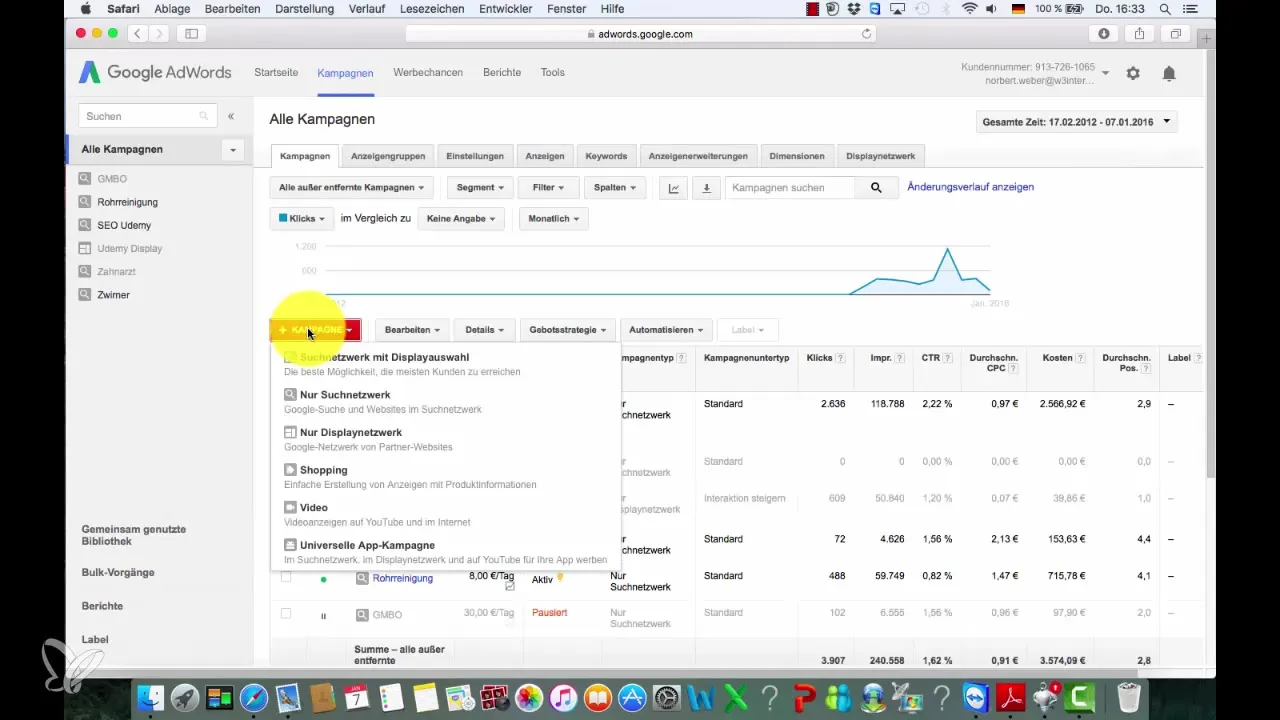This screenshot has width=1280, height=720.
Task: Go to Werbechancen in top navigation
Action: pyautogui.click(x=428, y=73)
